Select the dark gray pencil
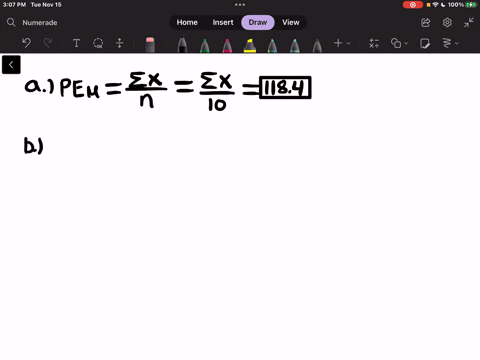Screen dimensions: 480x360 pos(317,45)
